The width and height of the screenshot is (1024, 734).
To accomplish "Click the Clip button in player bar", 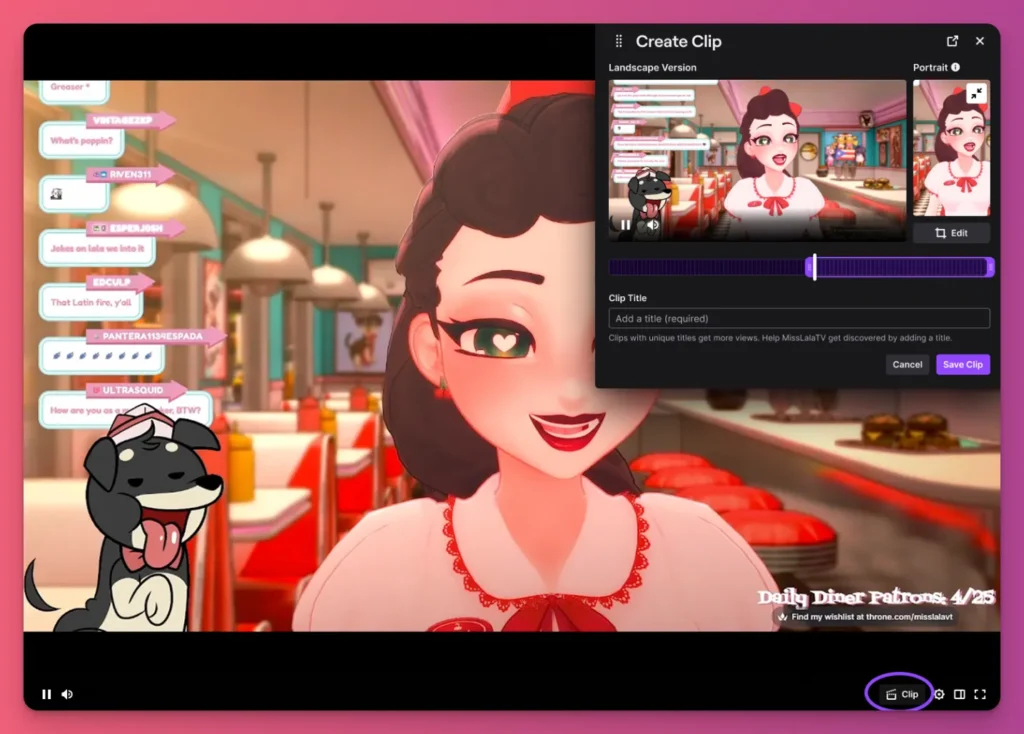I will (x=901, y=694).
